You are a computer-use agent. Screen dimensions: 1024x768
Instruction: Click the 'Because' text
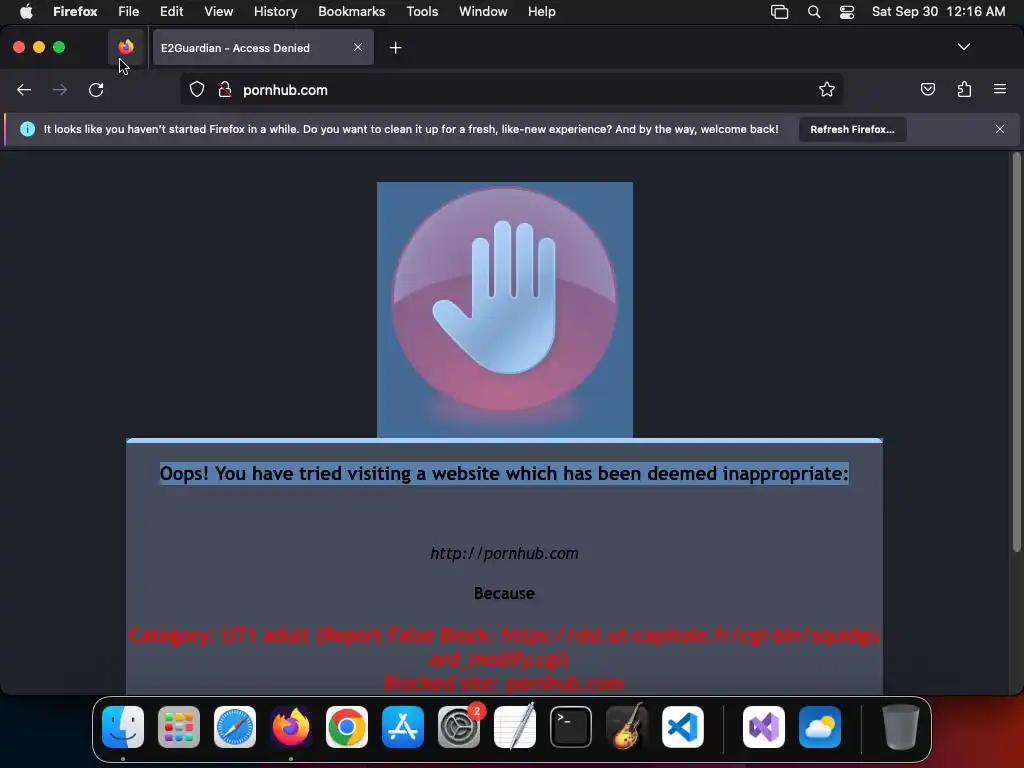coord(504,593)
